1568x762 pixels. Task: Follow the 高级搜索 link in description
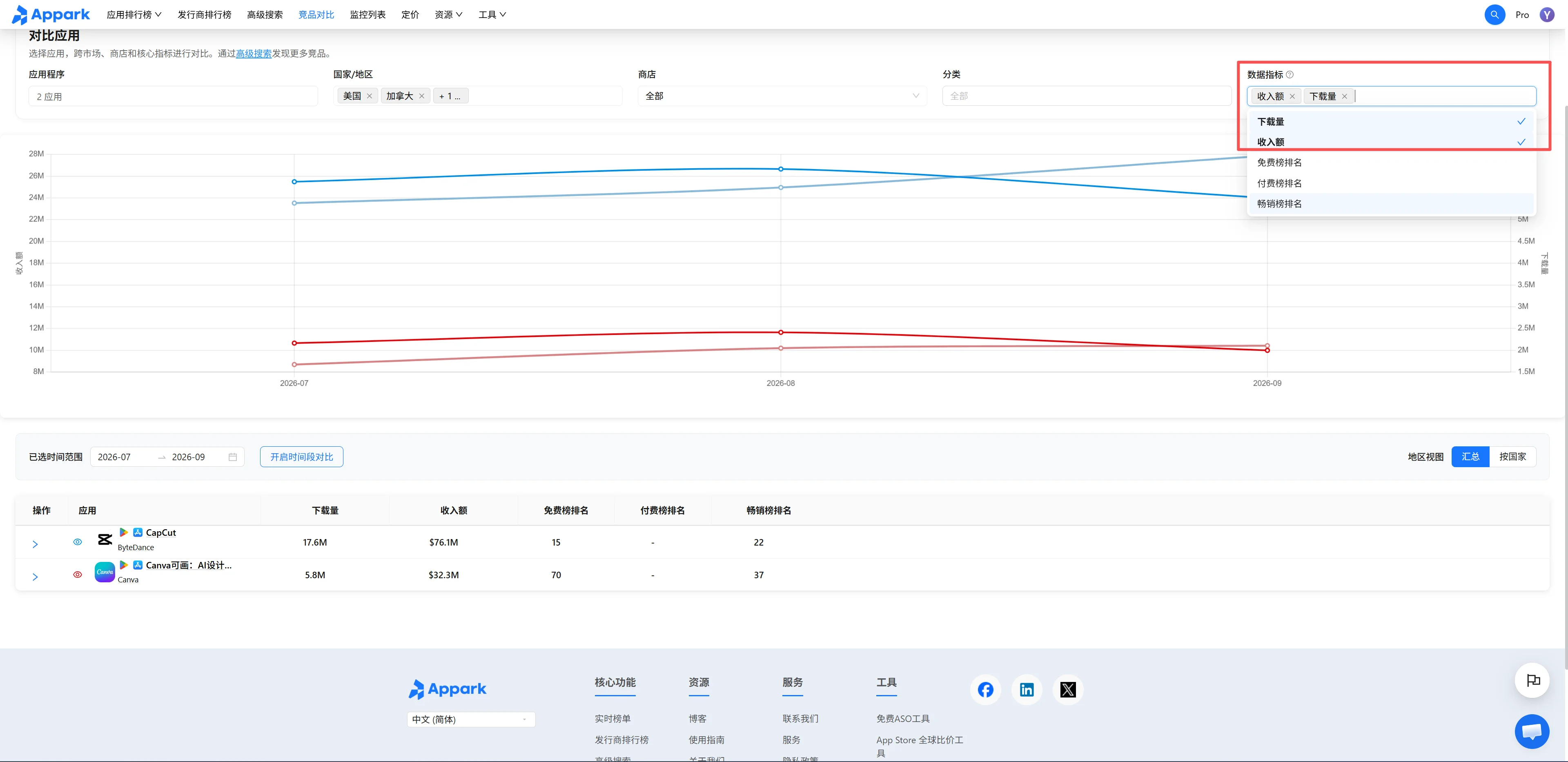point(254,53)
